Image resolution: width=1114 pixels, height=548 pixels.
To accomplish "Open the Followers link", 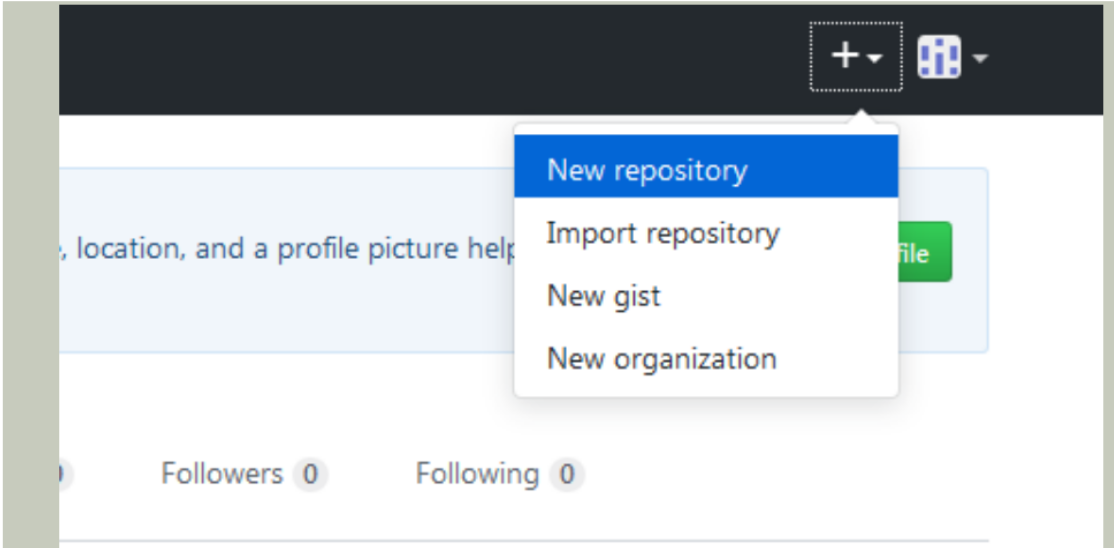I will click(222, 473).
